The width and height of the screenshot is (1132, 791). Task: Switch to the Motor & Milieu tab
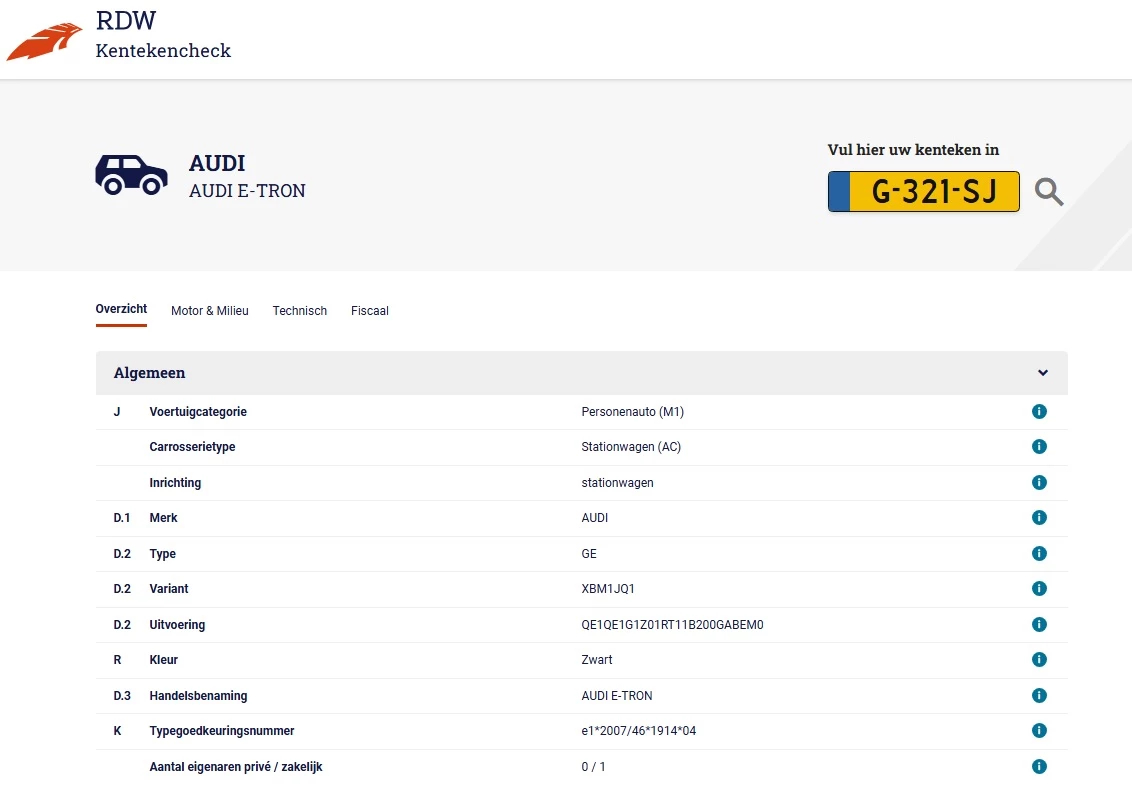(209, 311)
